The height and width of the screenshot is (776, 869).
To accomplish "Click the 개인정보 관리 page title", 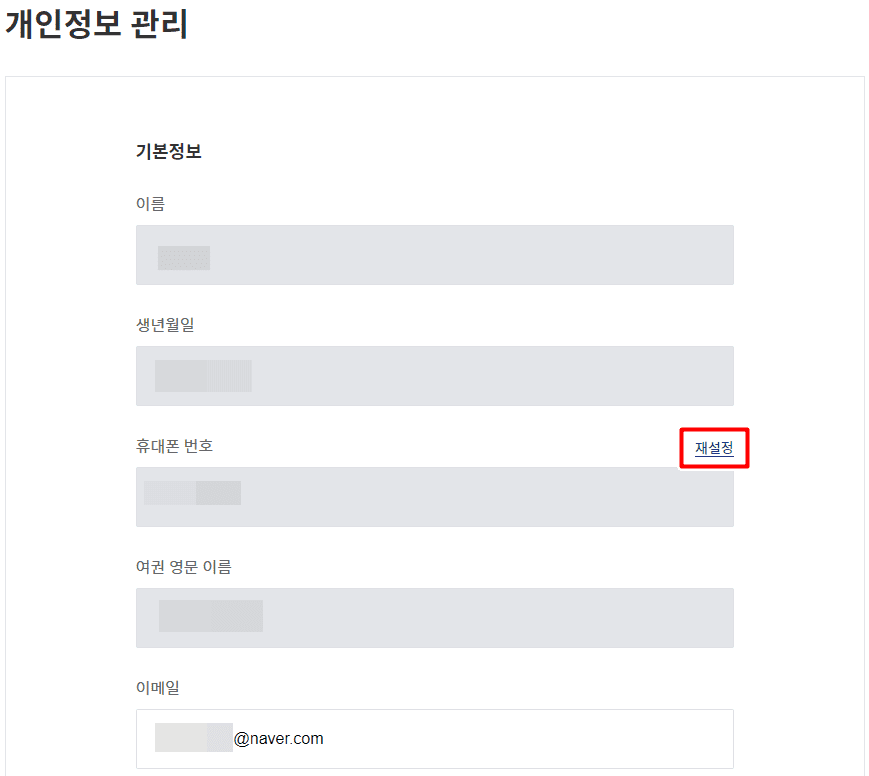I will (97, 24).
